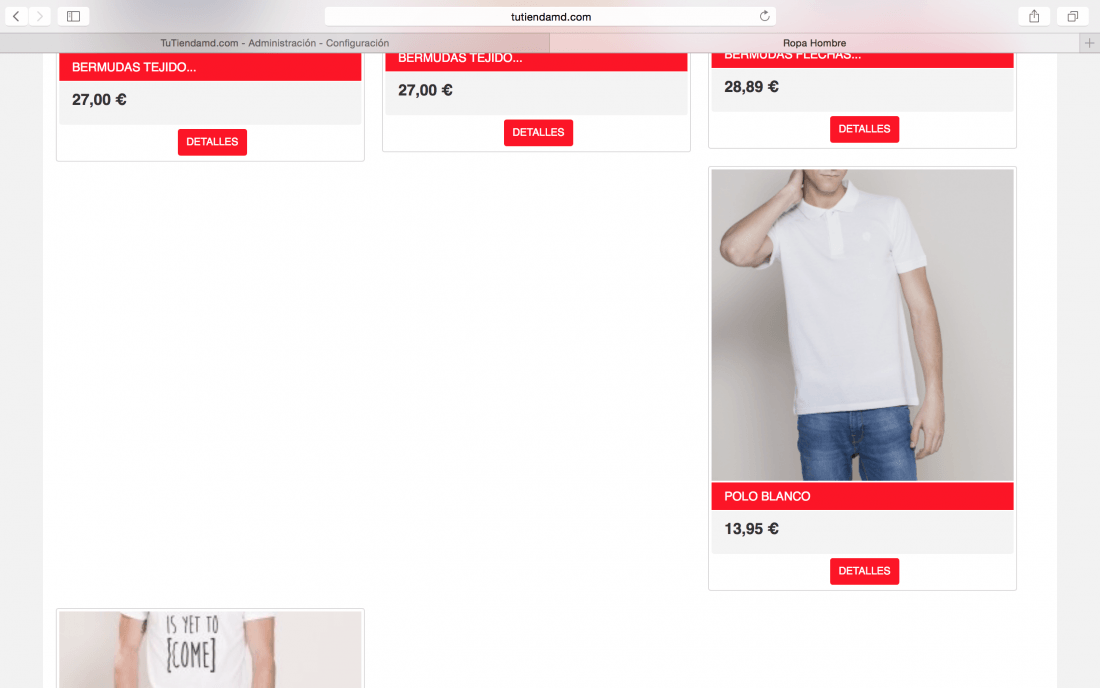Click the middle BERMUDAS TEJIDO... product title

[x=460, y=58]
